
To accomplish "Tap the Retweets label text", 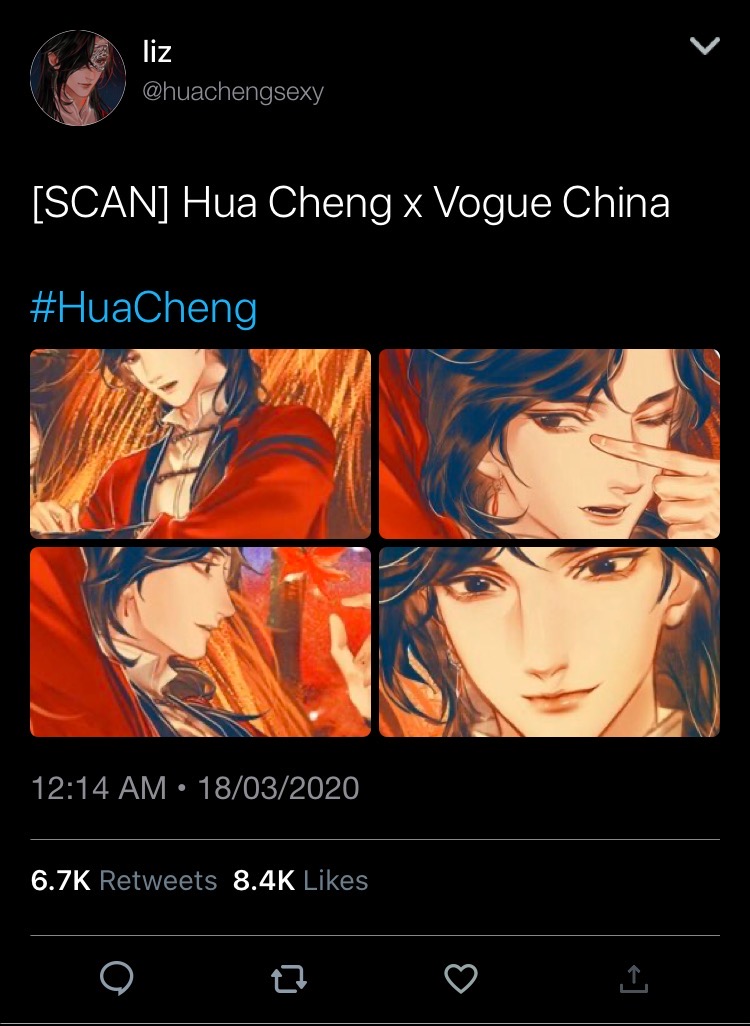I will (158, 880).
